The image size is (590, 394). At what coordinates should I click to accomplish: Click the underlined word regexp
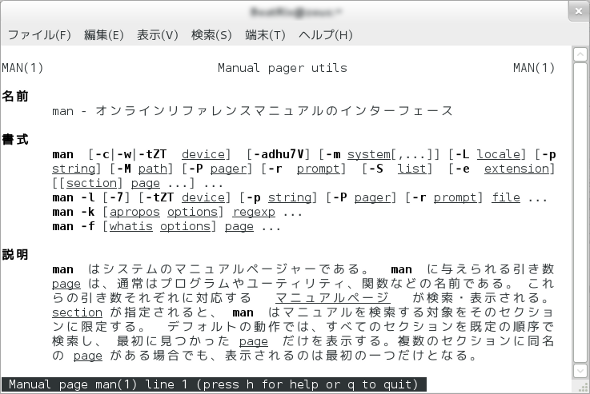tap(254, 212)
